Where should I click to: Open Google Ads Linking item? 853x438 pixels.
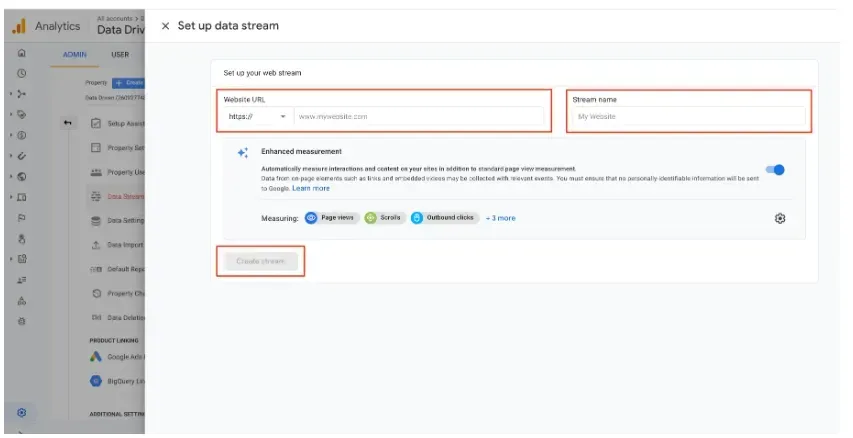pos(117,357)
